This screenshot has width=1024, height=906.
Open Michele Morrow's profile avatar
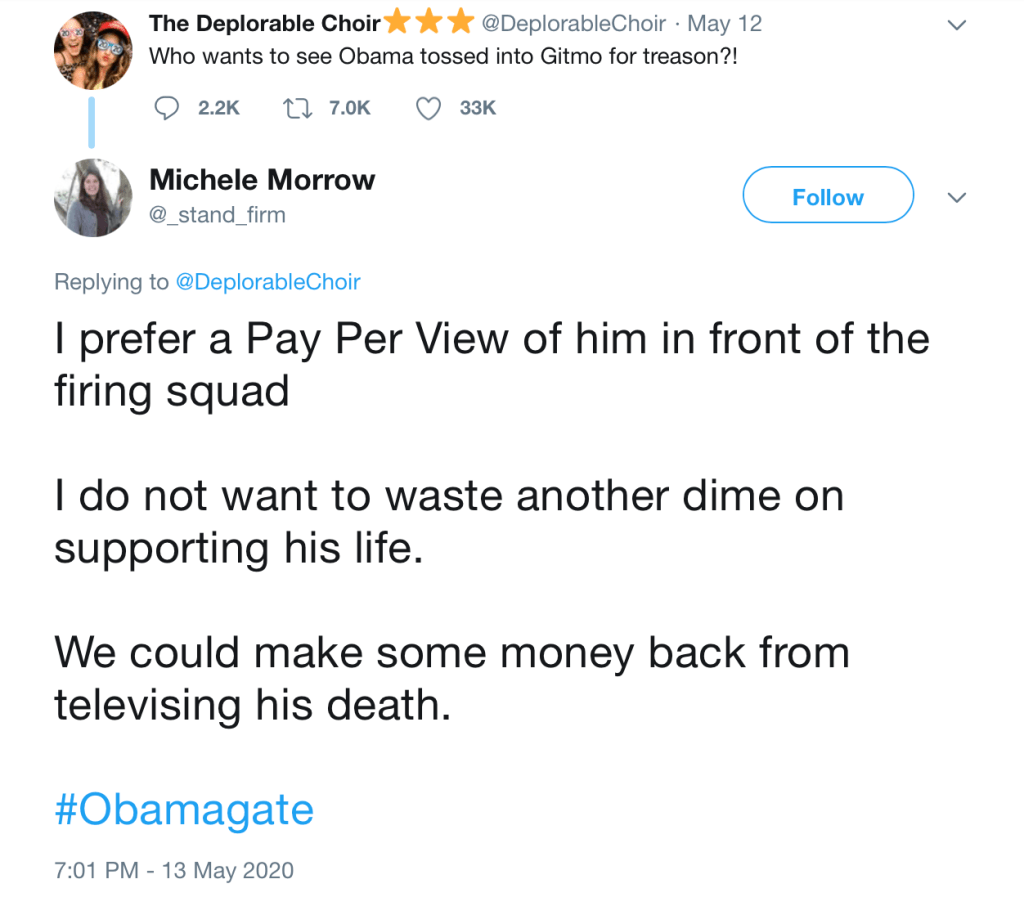pos(93,197)
